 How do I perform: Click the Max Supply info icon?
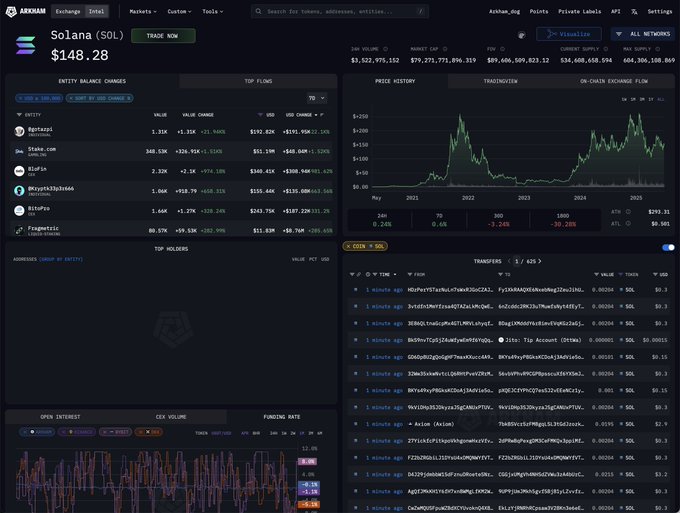click(657, 49)
